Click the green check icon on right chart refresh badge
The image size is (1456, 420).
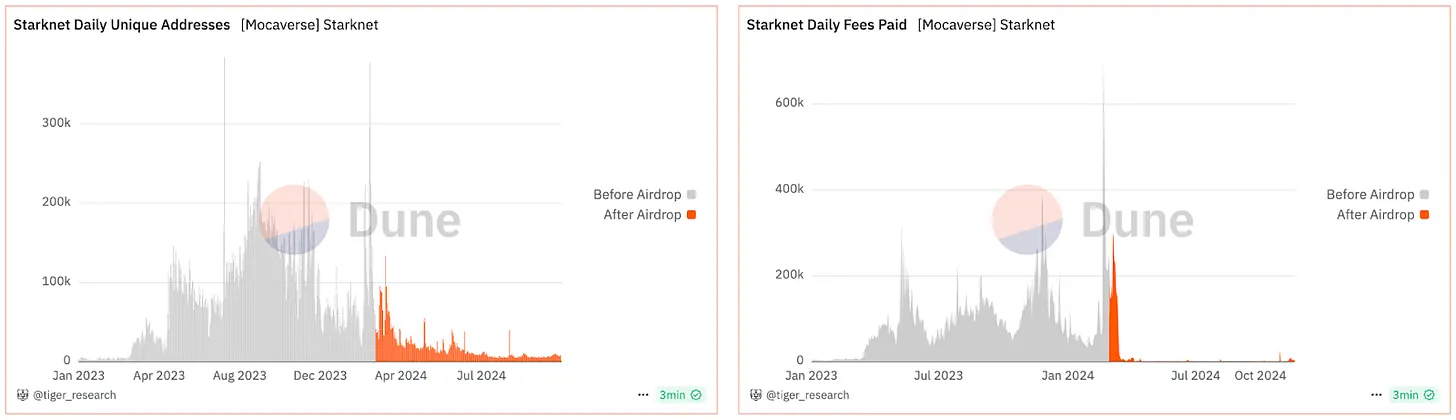pos(1431,395)
